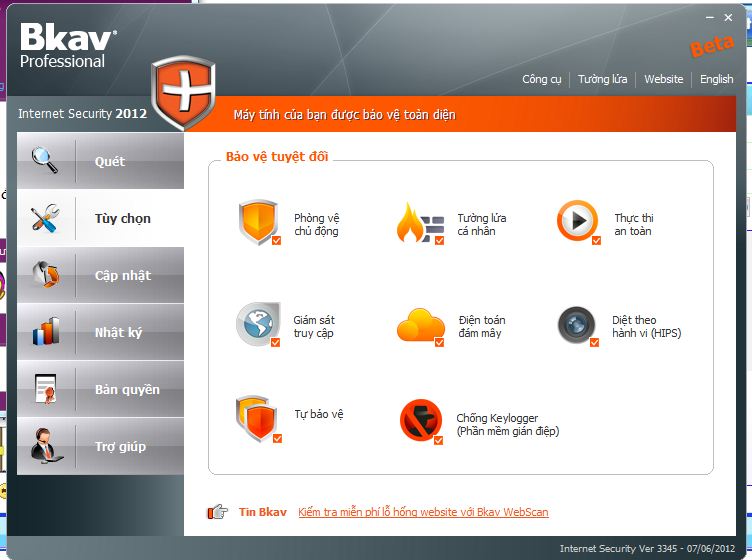Screen dimensions: 752x560
Task: Toggle the Phòng vệ chủ động checkbox
Action: pos(276,240)
